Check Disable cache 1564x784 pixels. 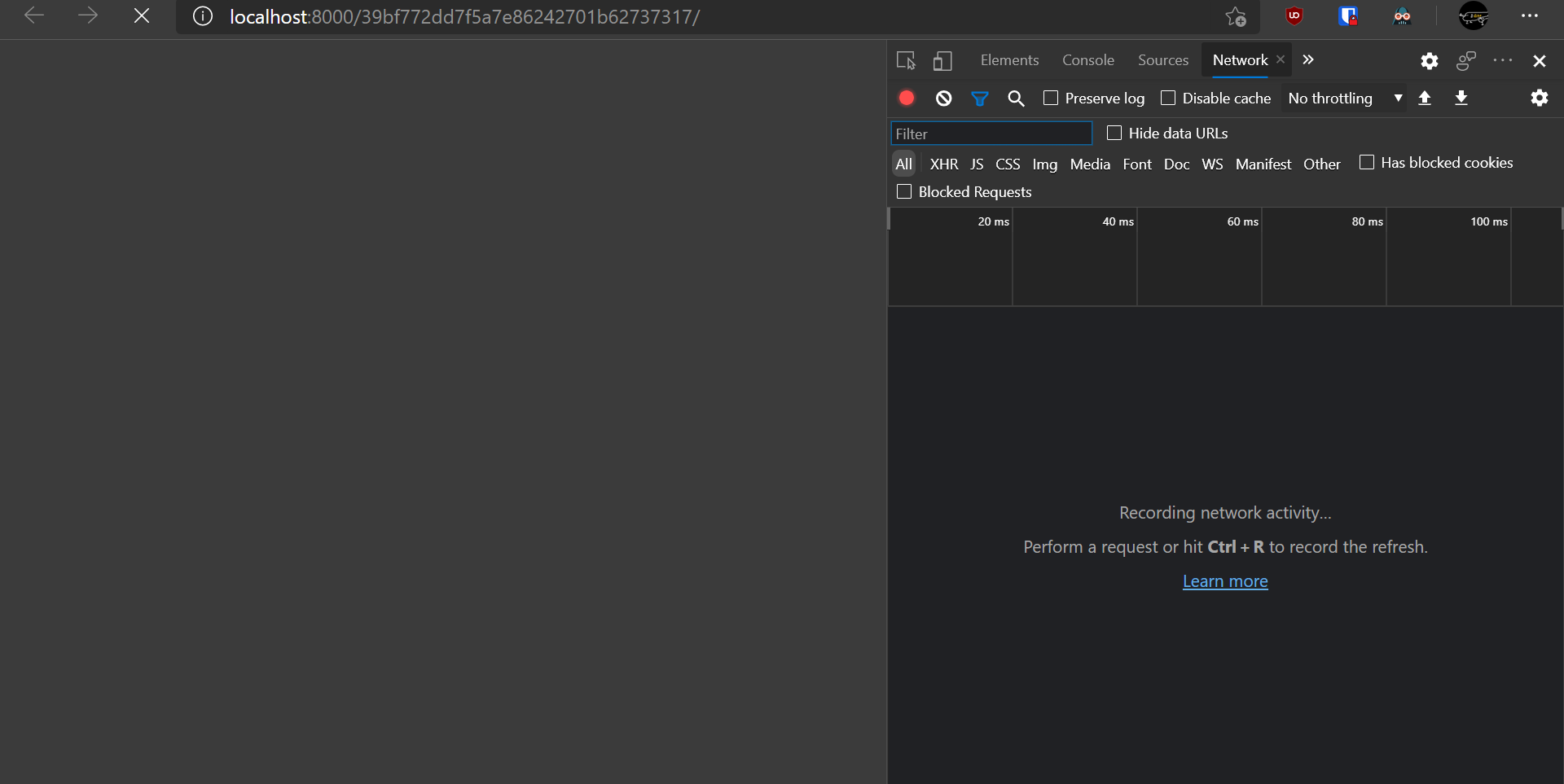(1168, 97)
